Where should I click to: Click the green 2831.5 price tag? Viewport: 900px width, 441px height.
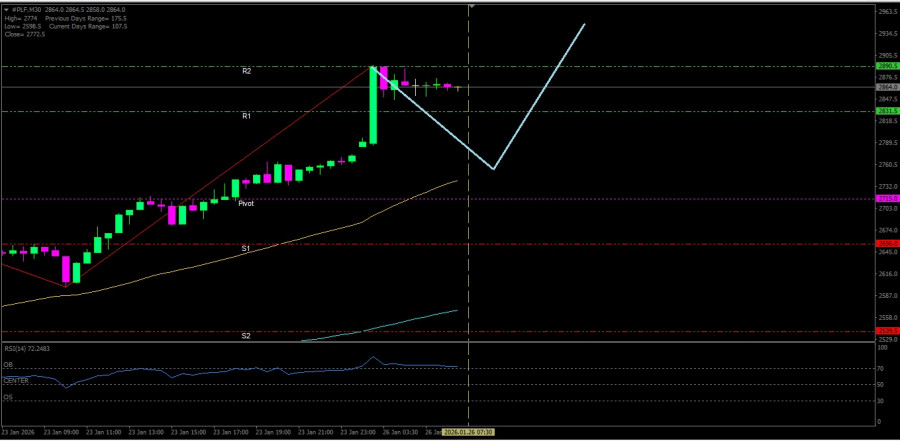click(887, 111)
